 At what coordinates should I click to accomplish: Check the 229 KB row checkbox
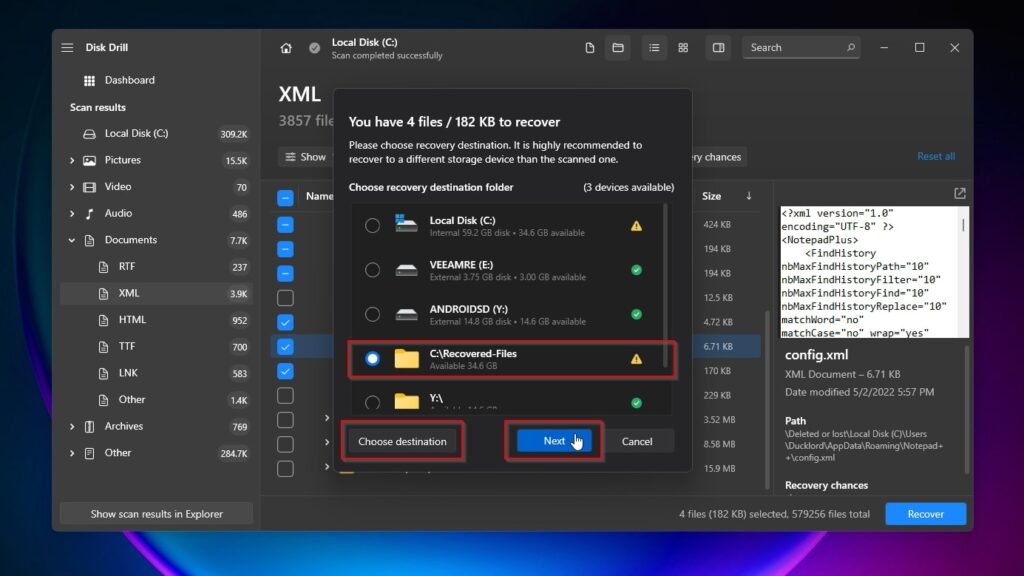tap(285, 396)
